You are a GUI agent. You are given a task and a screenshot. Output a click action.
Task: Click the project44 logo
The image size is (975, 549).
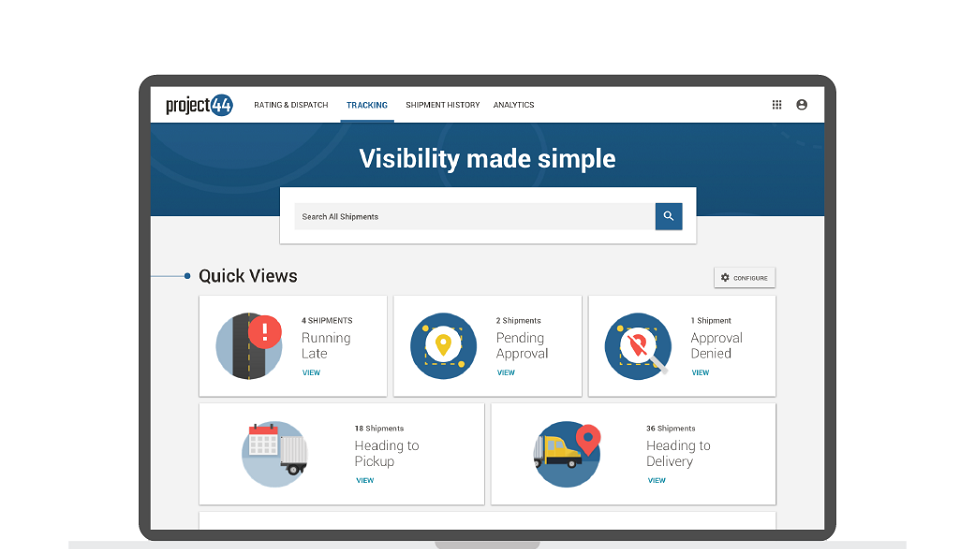(x=199, y=105)
